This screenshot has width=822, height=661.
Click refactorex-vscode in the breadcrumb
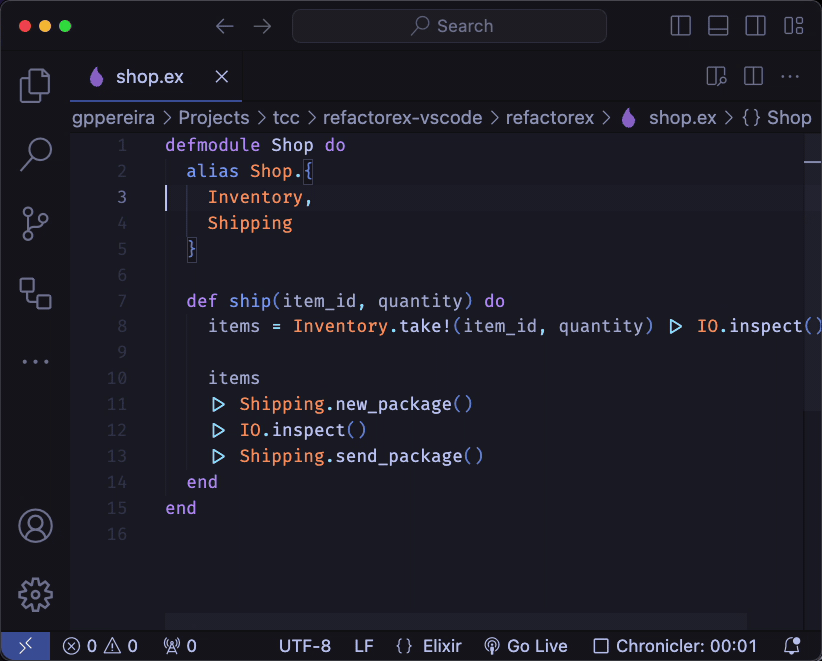[x=402, y=118]
